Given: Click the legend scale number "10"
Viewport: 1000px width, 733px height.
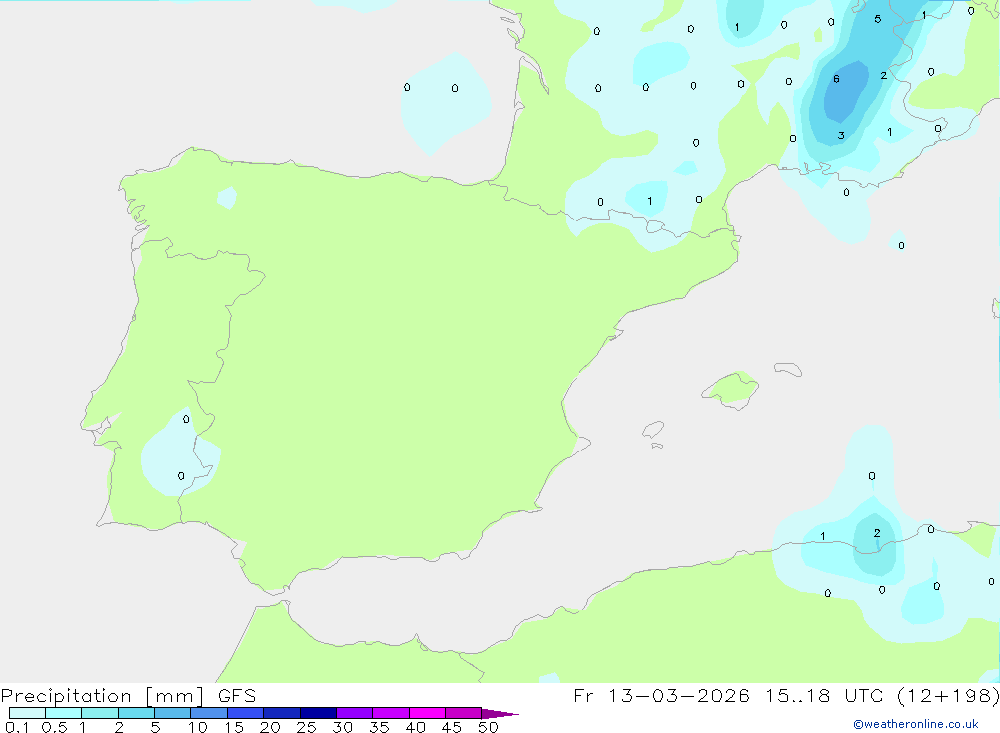Looking at the screenshot, I should tap(198, 727).
